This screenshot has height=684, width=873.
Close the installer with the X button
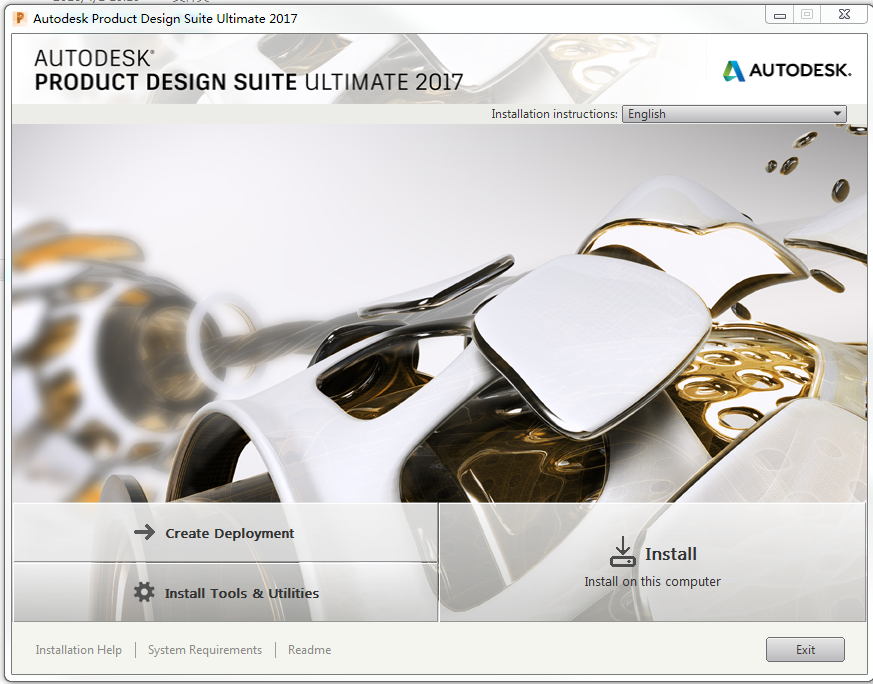pos(844,14)
